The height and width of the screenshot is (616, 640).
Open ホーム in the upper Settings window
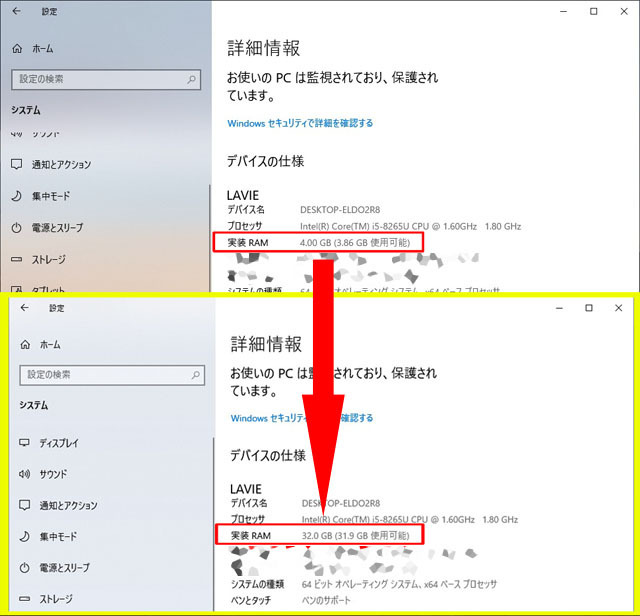[x=33, y=49]
